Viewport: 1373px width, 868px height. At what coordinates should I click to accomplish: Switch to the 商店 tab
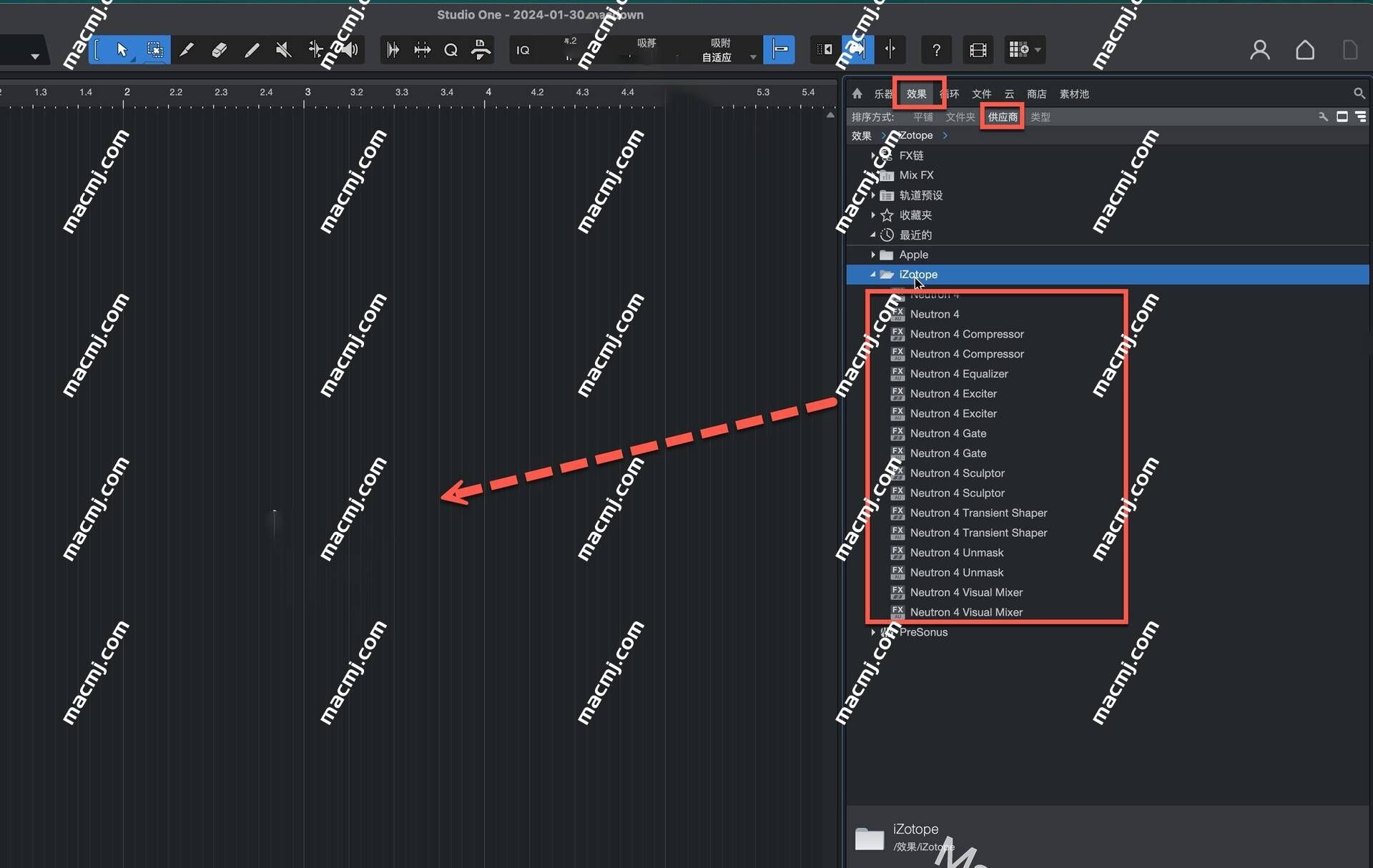(x=1036, y=94)
